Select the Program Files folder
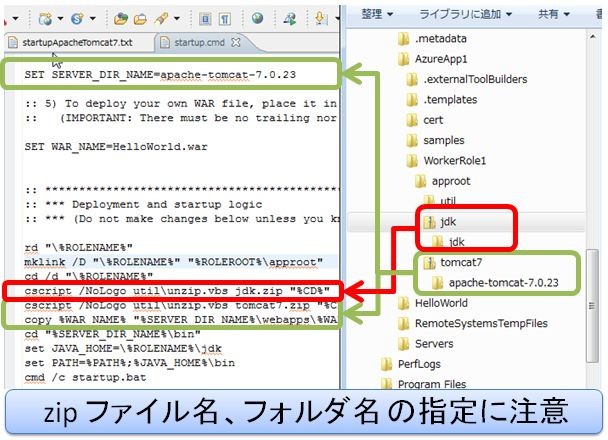This screenshot has height=440, width=608. coord(432,384)
